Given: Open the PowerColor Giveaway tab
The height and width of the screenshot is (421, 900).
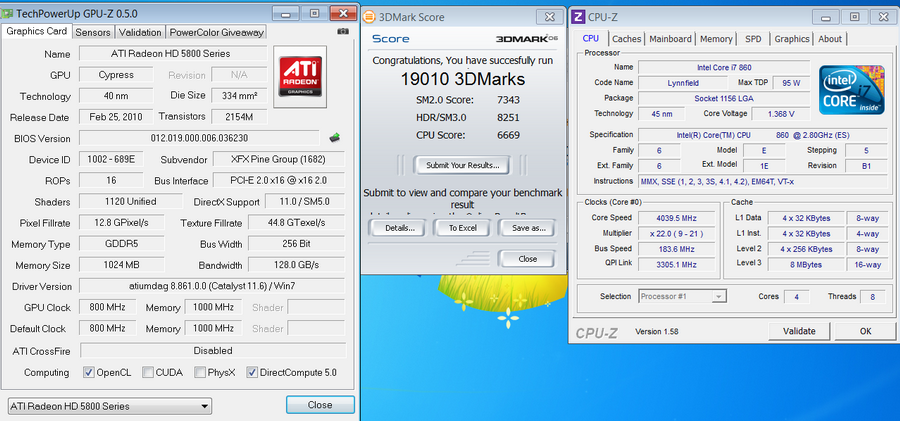Looking at the screenshot, I should click(x=216, y=32).
